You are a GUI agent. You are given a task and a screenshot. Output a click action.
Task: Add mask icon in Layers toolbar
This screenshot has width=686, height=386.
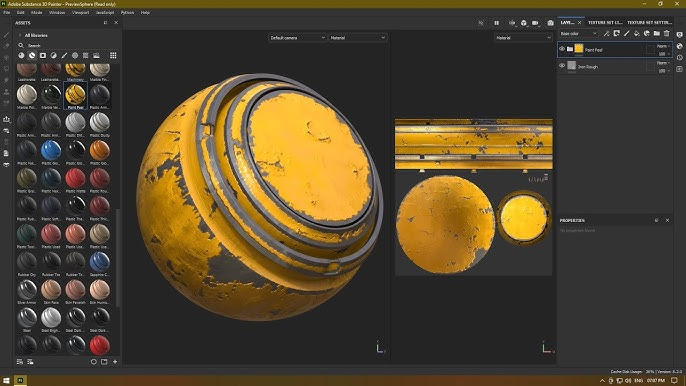[x=616, y=33]
